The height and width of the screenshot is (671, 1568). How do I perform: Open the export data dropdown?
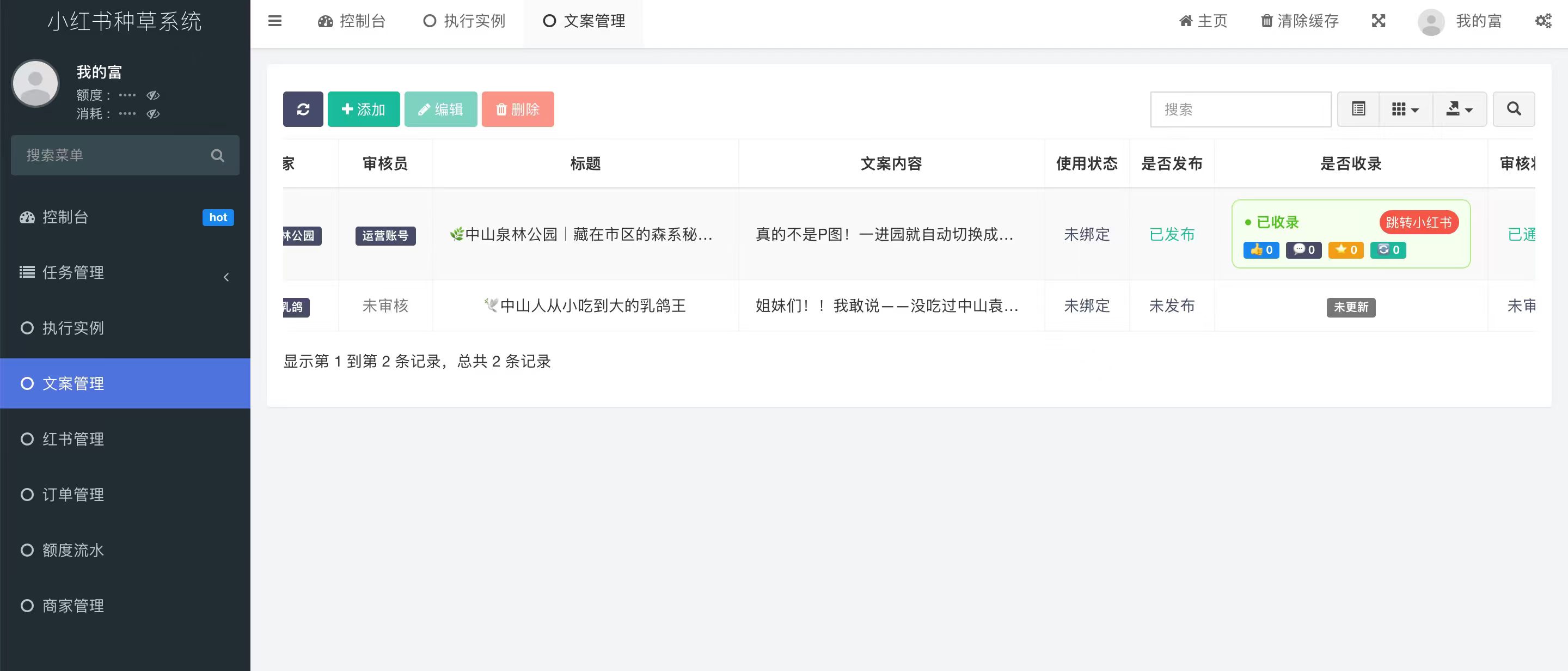click(x=1460, y=109)
